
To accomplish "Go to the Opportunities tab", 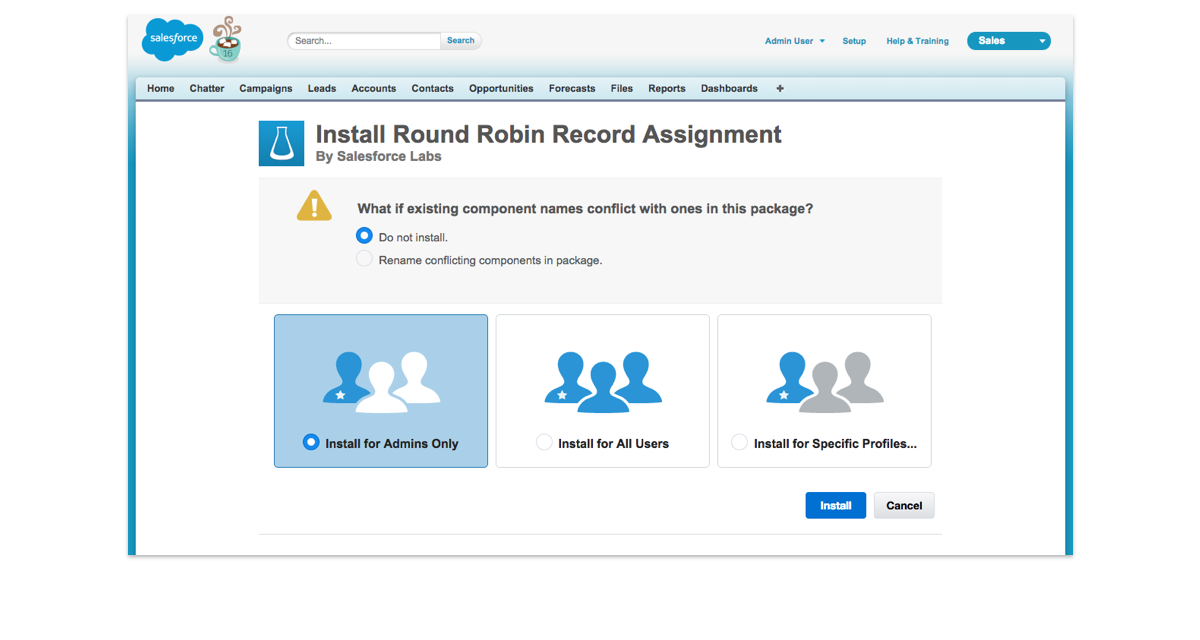I will 501,89.
